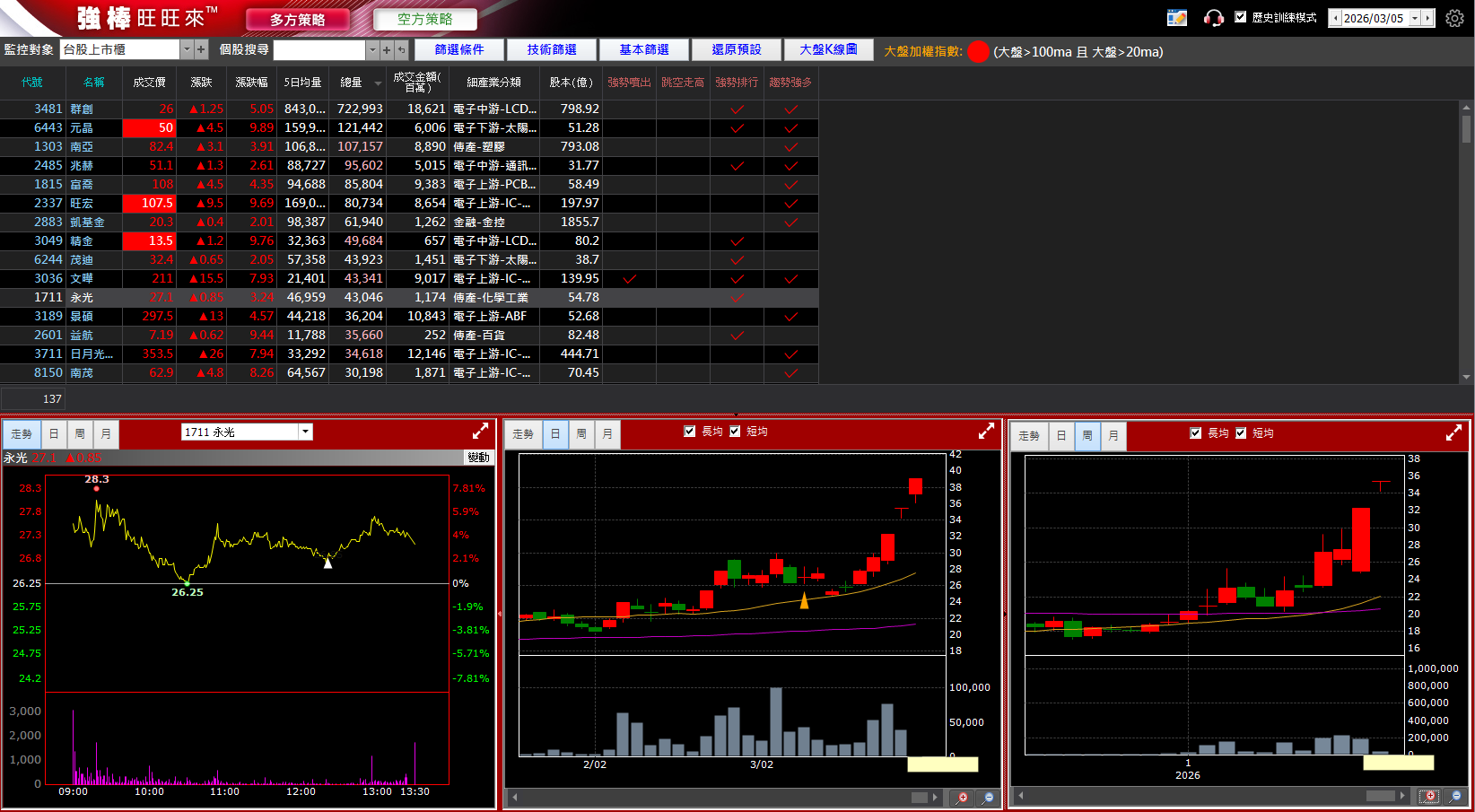This screenshot has height=812, width=1475.
Task: Click the 篩選條件 button
Action: 458,50
